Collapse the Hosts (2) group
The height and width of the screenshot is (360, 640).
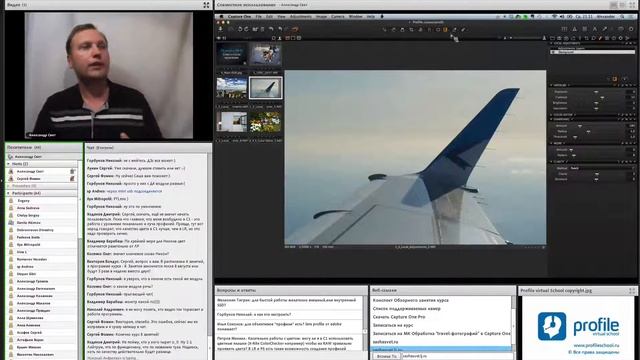(x=8, y=164)
